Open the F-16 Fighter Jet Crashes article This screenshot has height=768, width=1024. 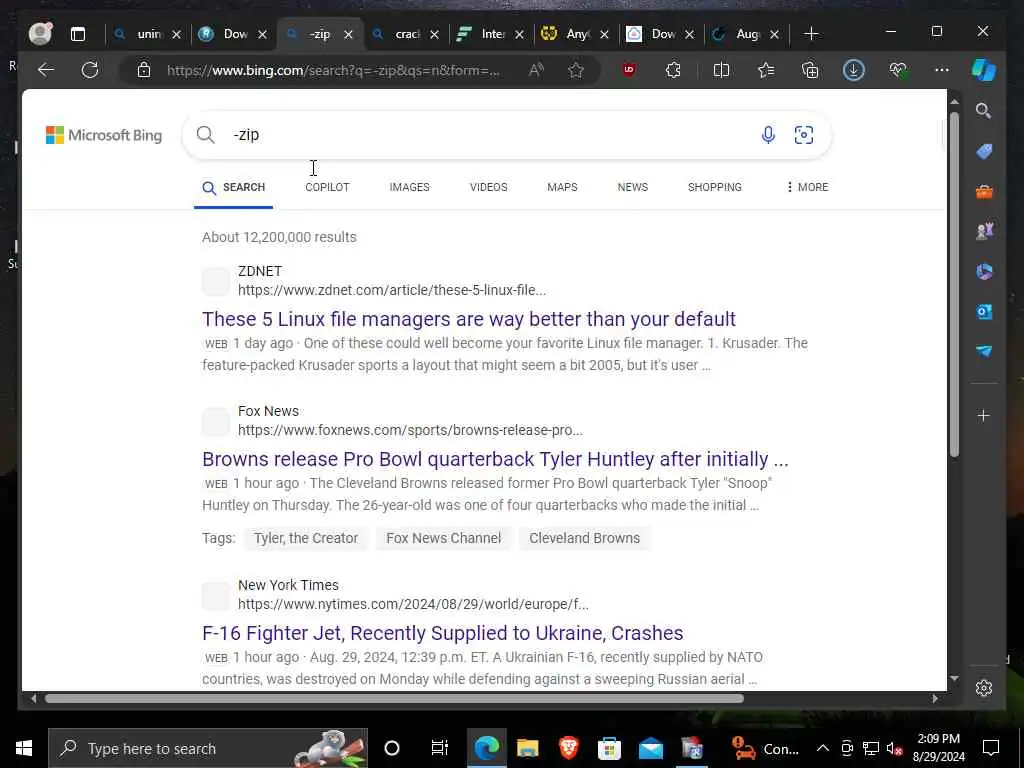443,633
